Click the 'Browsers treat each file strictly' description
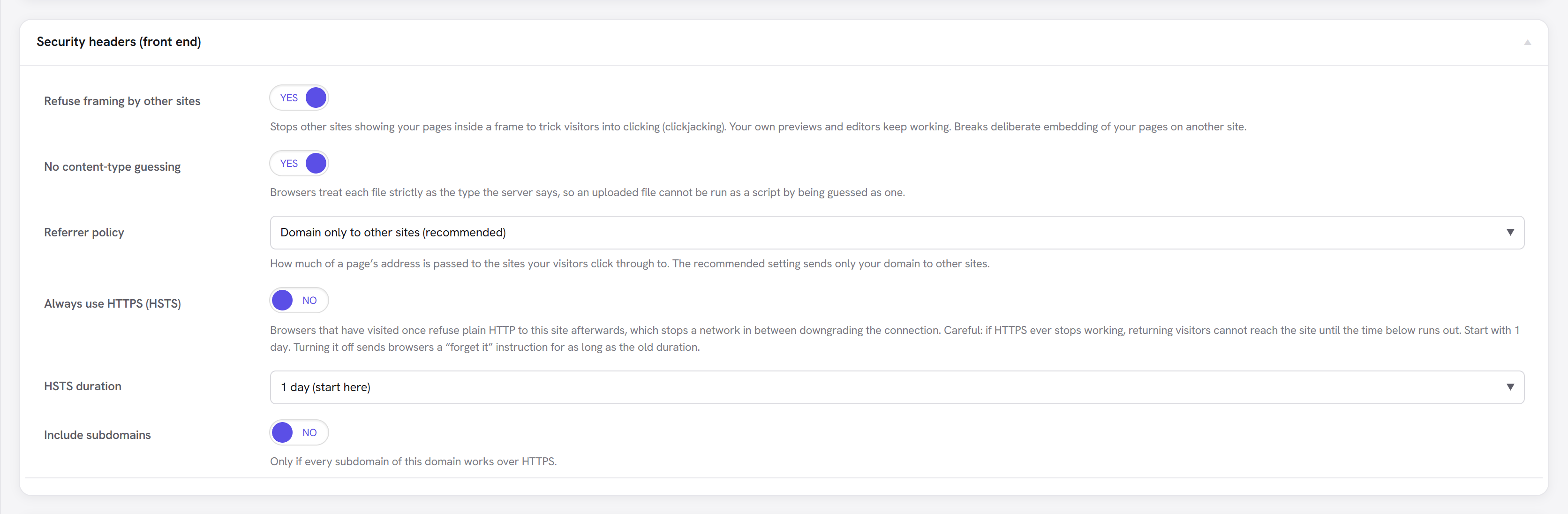This screenshot has width=1568, height=514. [588, 192]
